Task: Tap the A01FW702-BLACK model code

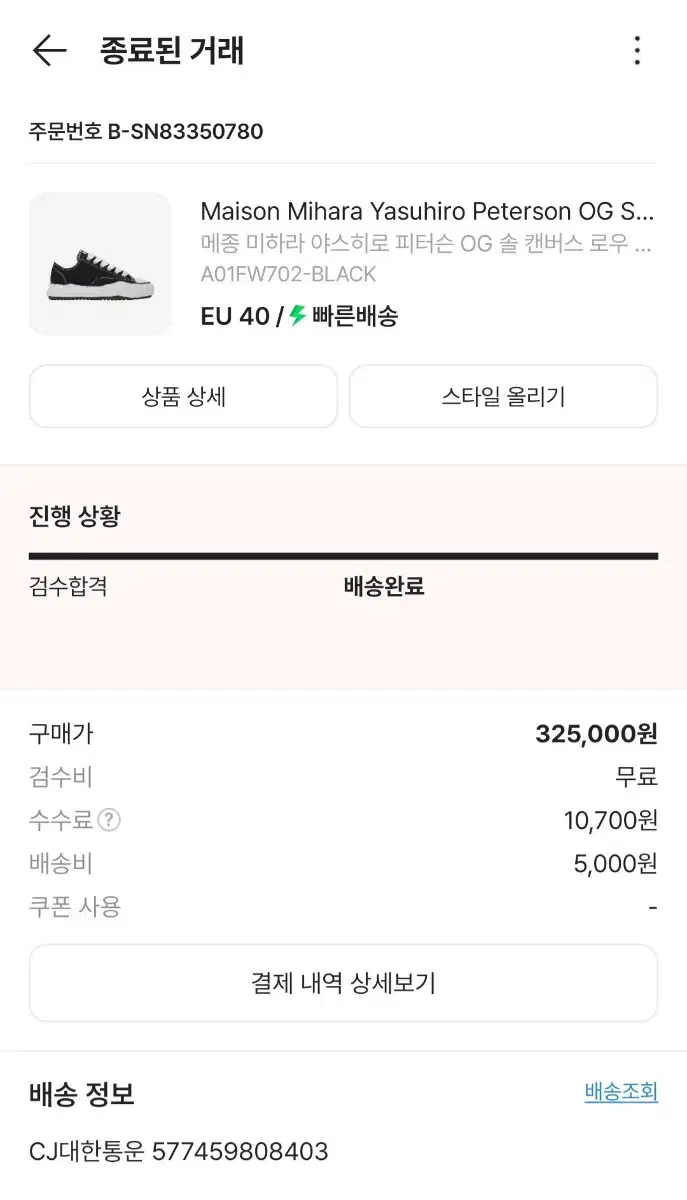Action: 288,274
